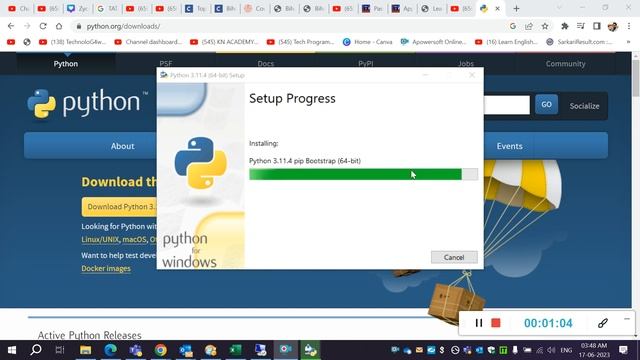The width and height of the screenshot is (640, 360).
Task: Minimize the recorder timer widget
Action: 627,319
